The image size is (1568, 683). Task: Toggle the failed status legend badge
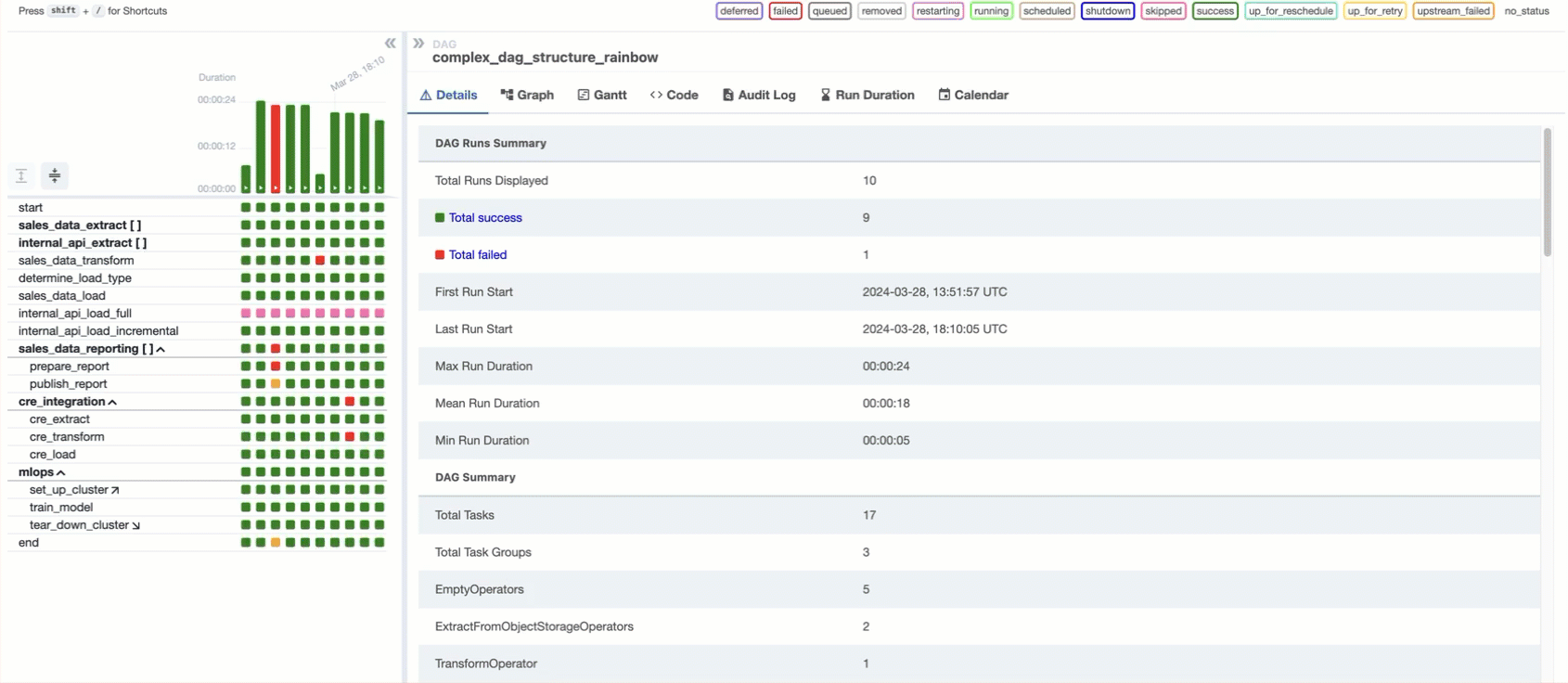[785, 11]
